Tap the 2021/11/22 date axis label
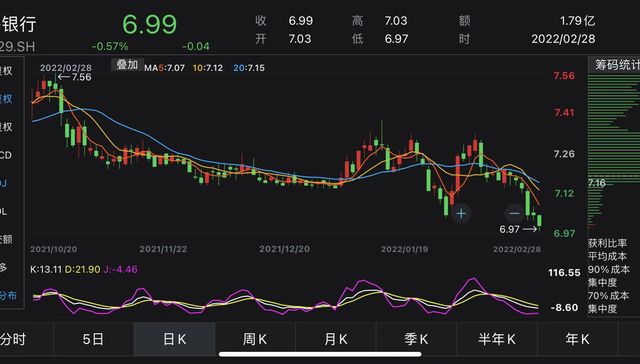The height and width of the screenshot is (364, 640). click(x=163, y=249)
